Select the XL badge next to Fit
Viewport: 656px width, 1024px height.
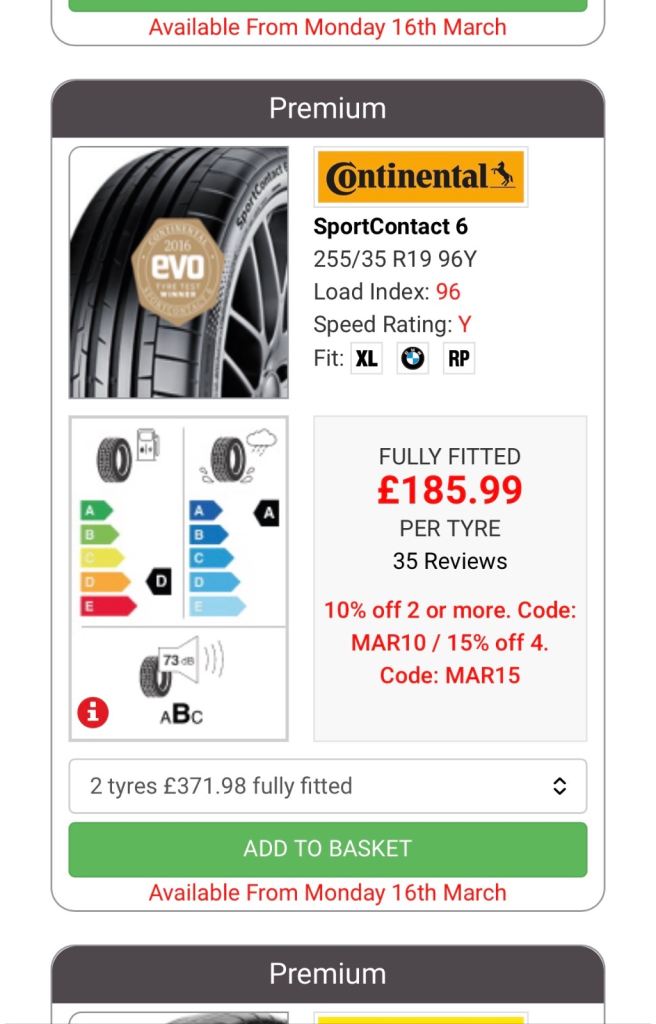(366, 357)
